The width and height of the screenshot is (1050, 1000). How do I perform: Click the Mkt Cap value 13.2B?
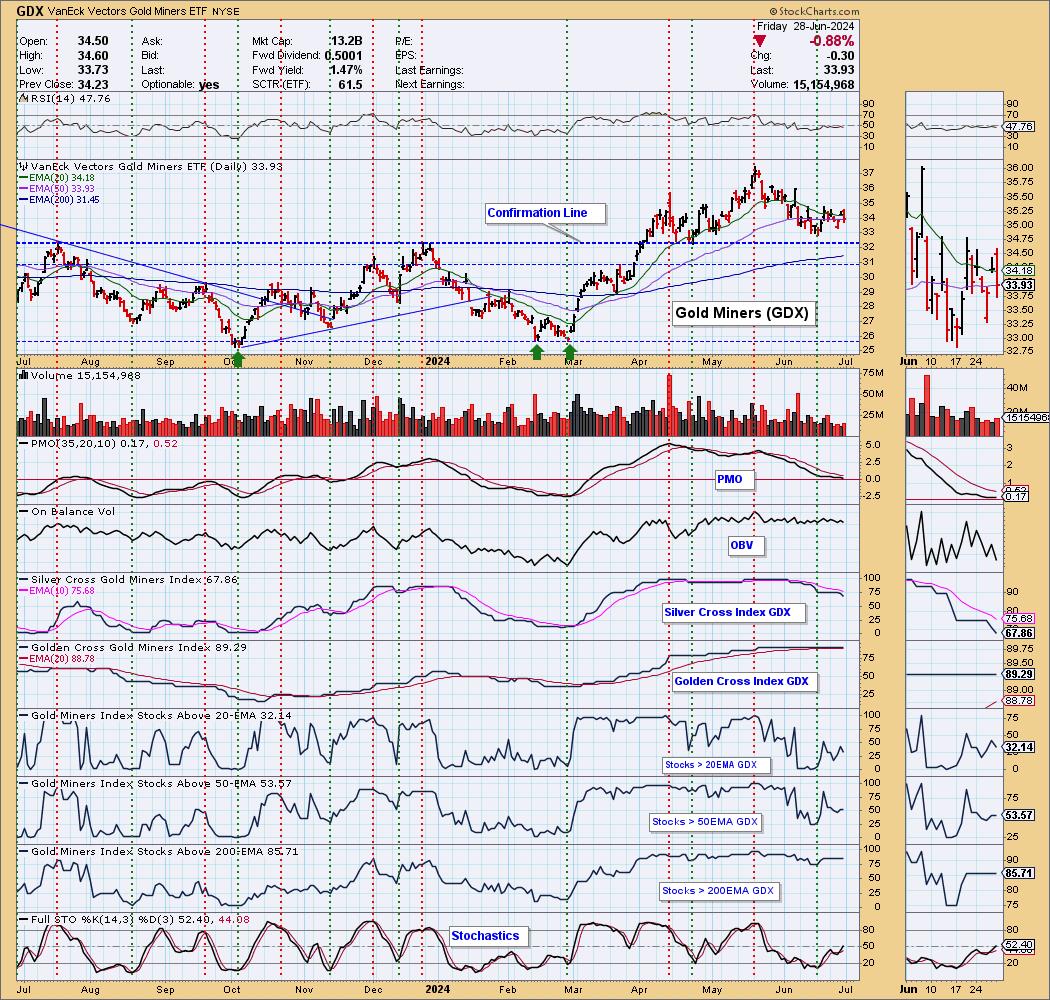(346, 41)
